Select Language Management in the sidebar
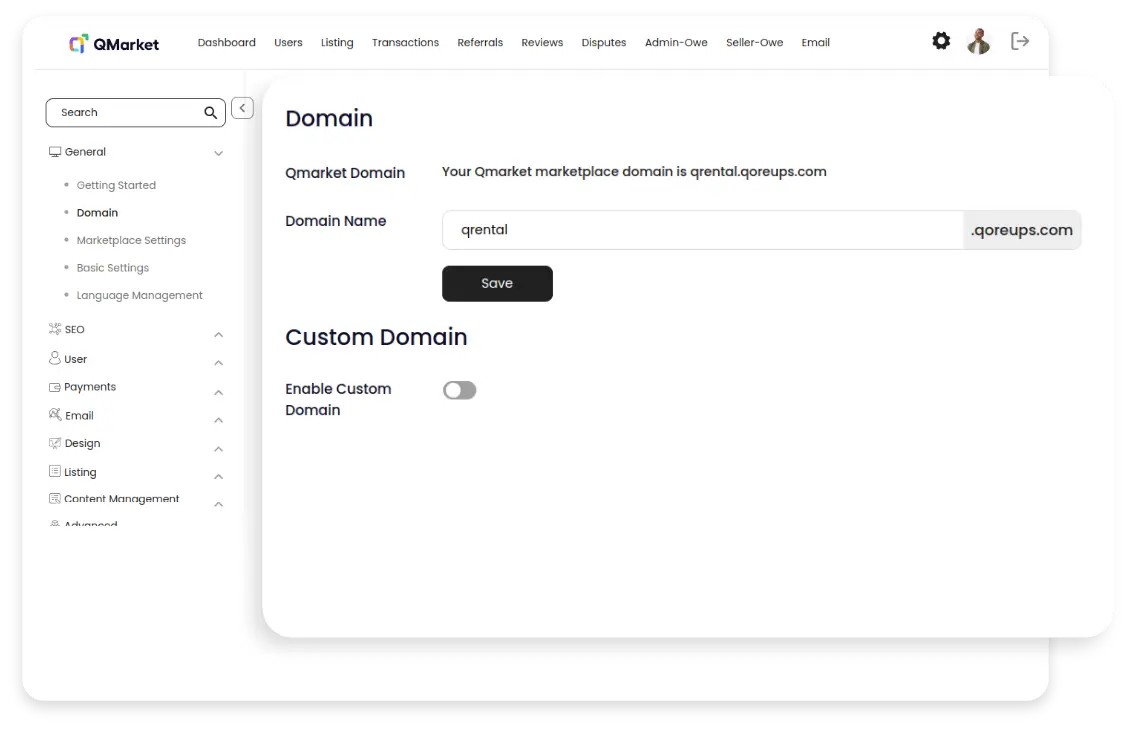The height and width of the screenshot is (729, 1133). tap(139, 295)
